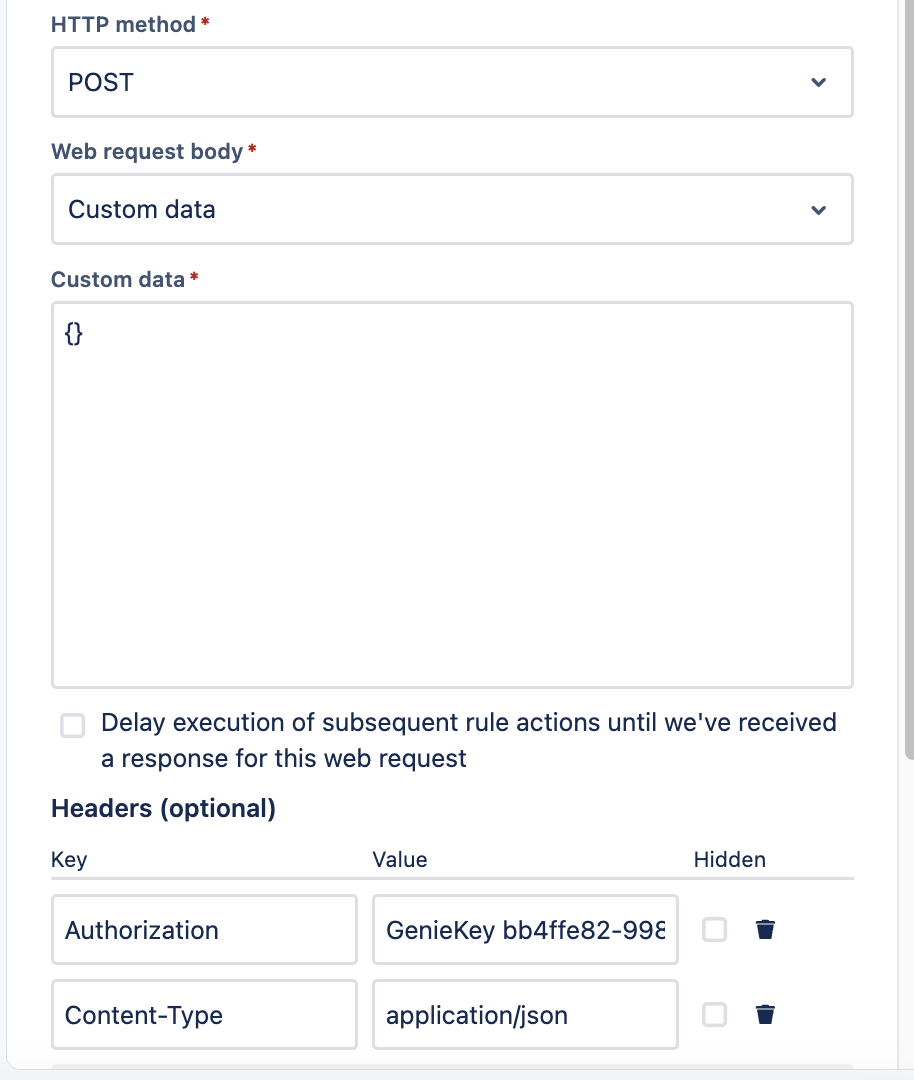Image resolution: width=914 pixels, height=1080 pixels.
Task: Focus the Custom data text area
Action: tap(453, 495)
